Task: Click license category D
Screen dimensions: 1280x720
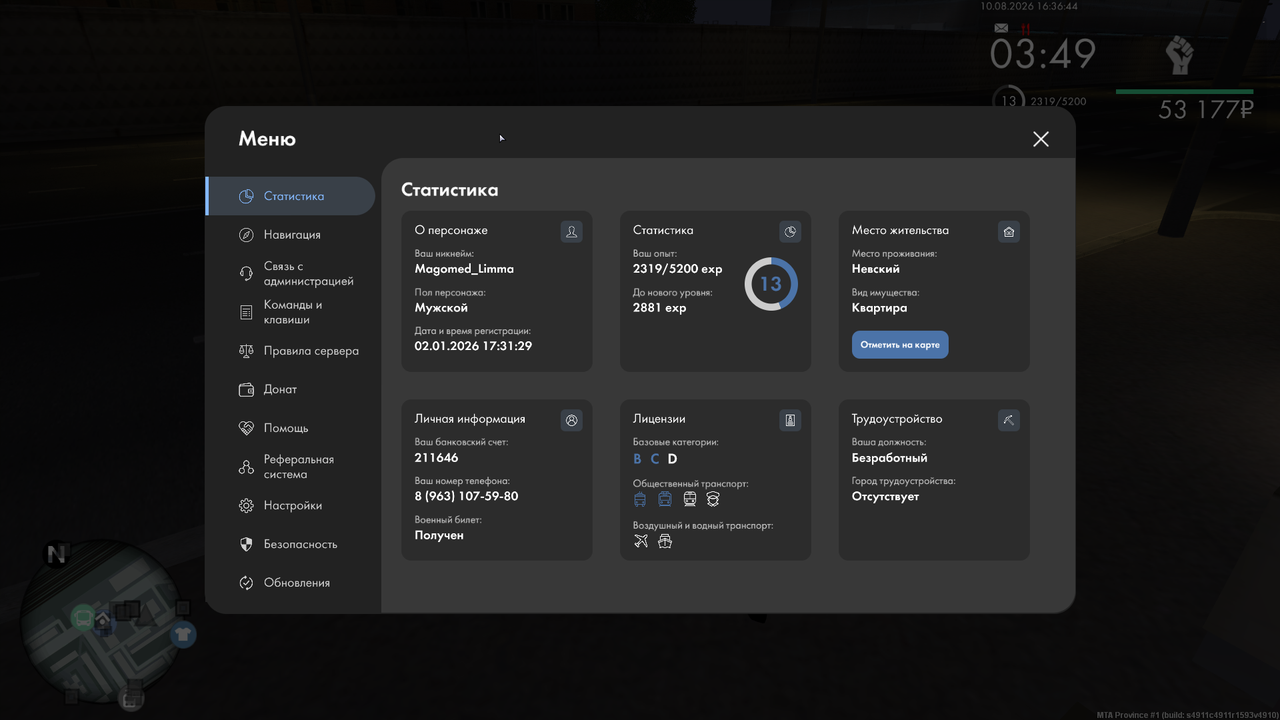Action: [673, 459]
